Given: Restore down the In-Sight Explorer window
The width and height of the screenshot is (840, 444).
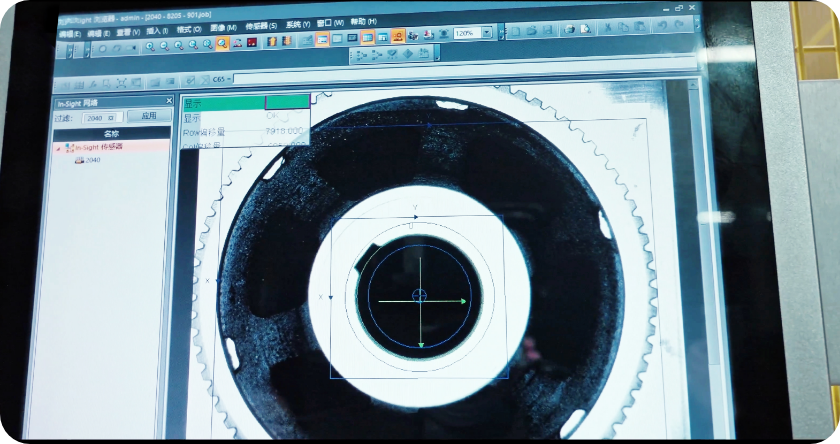Looking at the screenshot, I should 679,9.
